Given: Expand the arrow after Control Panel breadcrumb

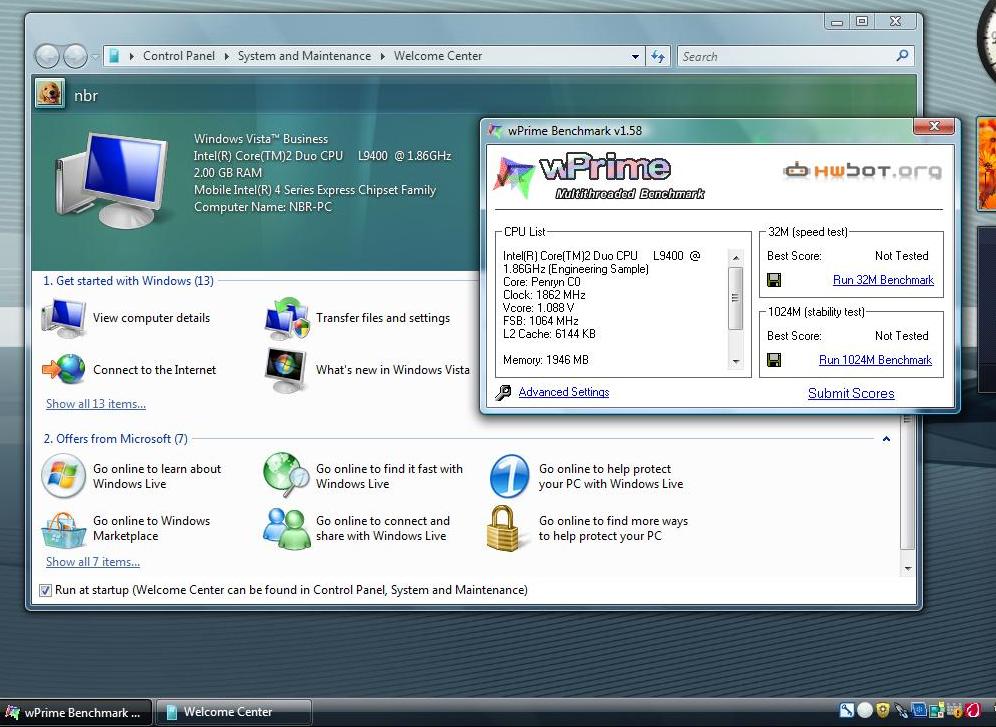Looking at the screenshot, I should click(226, 57).
